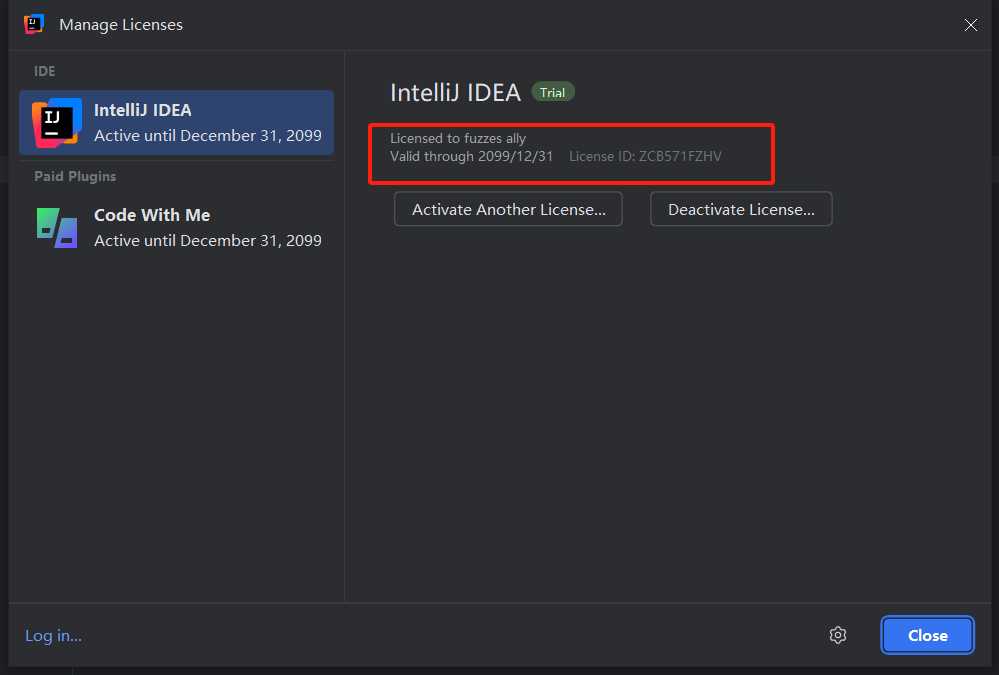Click the Paid Plugins section header

pyautogui.click(x=75, y=177)
